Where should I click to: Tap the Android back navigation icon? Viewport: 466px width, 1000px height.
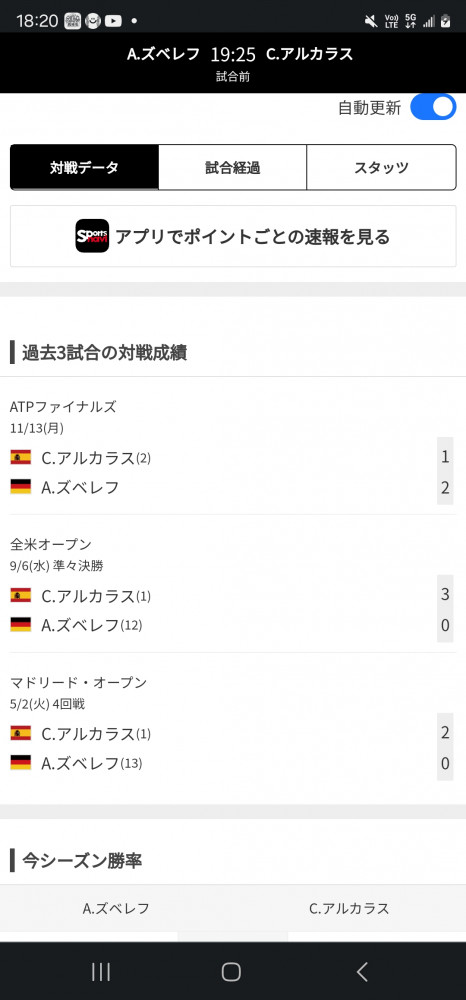click(362, 971)
